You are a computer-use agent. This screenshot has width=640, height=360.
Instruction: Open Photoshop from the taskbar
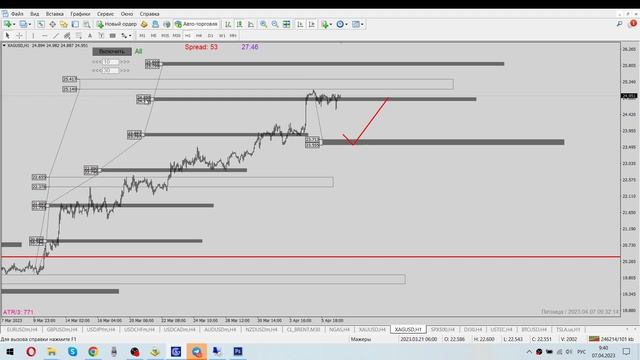click(238, 351)
